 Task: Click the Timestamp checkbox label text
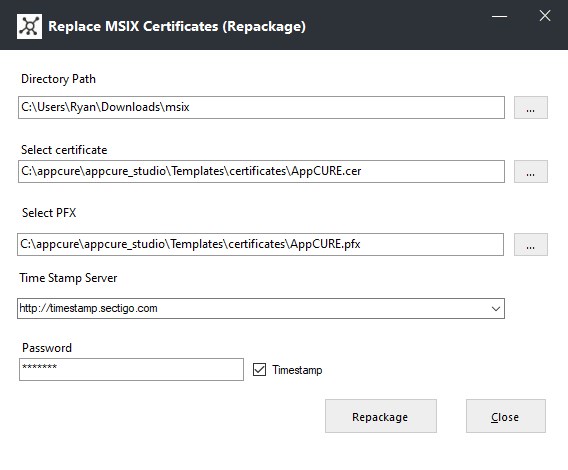[297, 370]
